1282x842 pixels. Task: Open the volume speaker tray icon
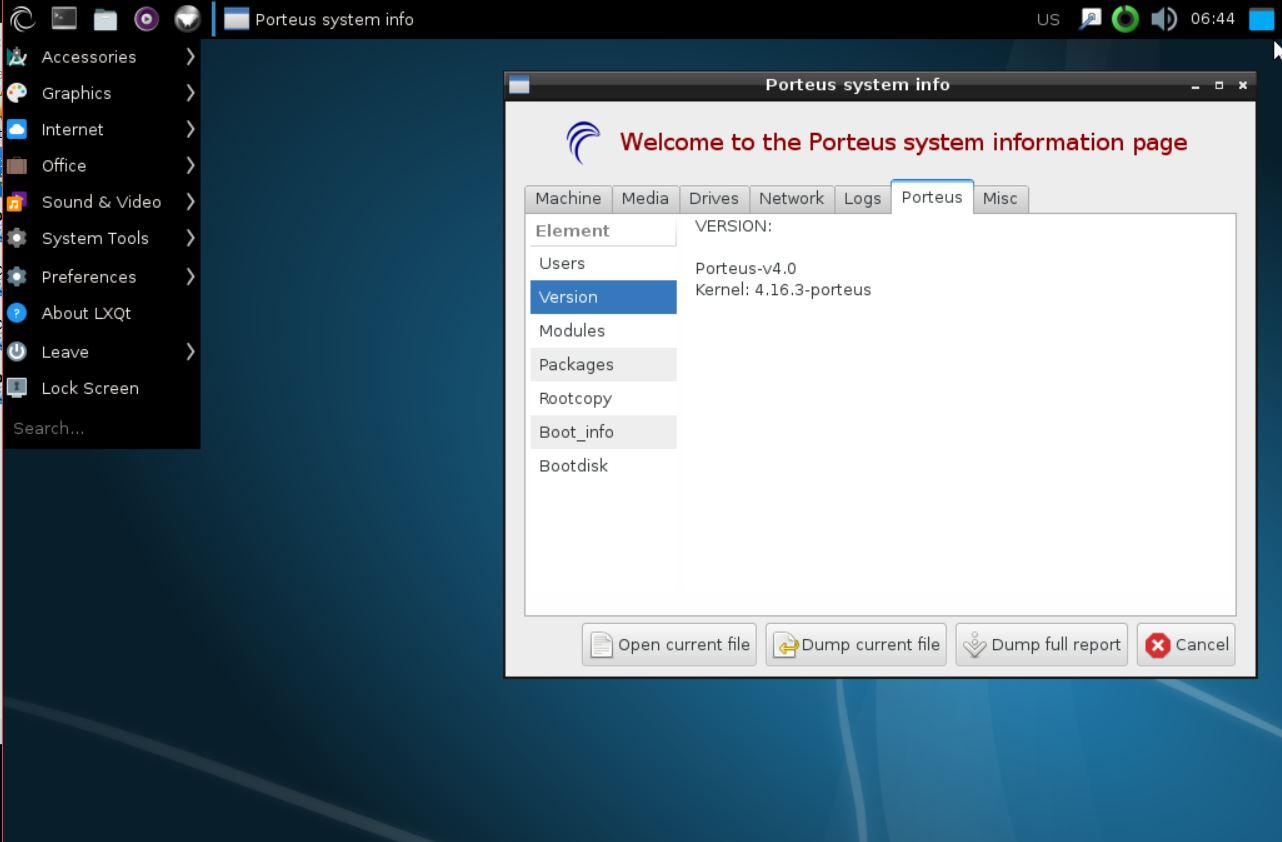click(x=1163, y=19)
